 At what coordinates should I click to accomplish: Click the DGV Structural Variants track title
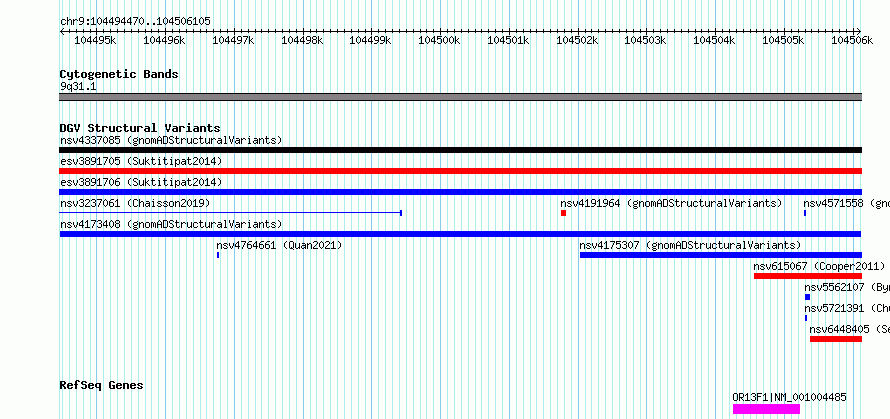(x=140, y=128)
